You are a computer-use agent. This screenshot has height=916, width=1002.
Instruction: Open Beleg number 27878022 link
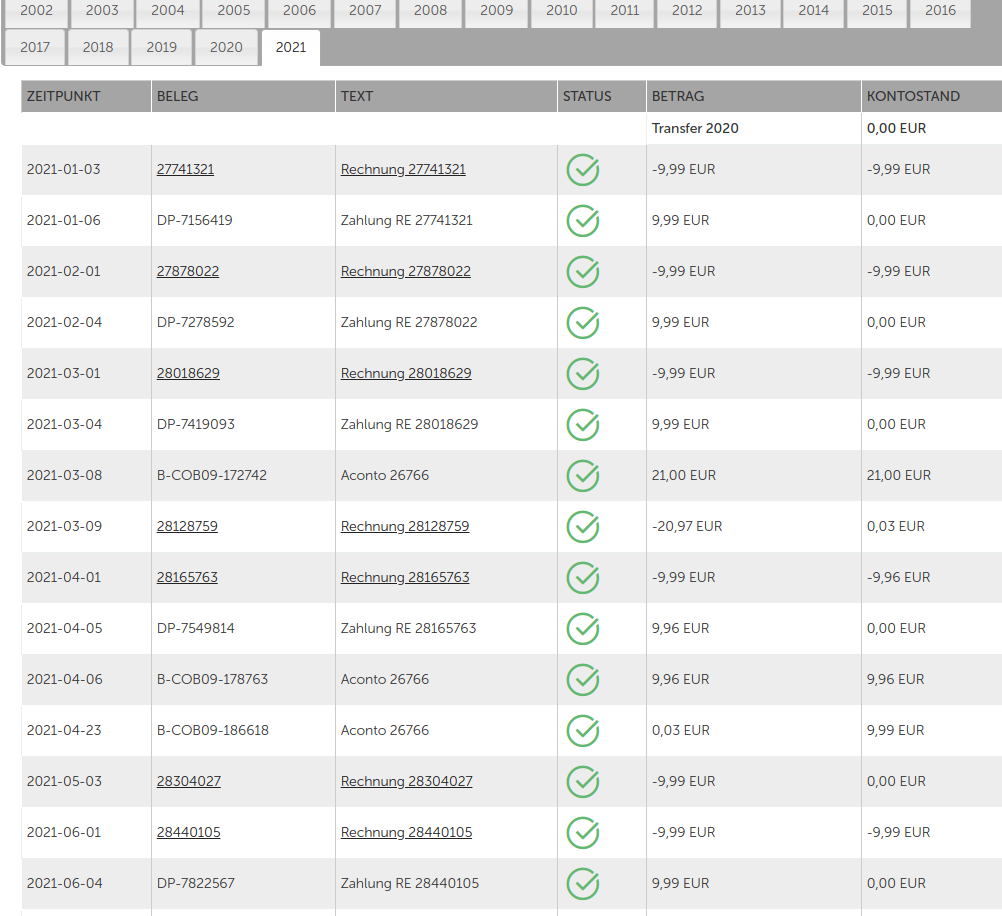[188, 272]
